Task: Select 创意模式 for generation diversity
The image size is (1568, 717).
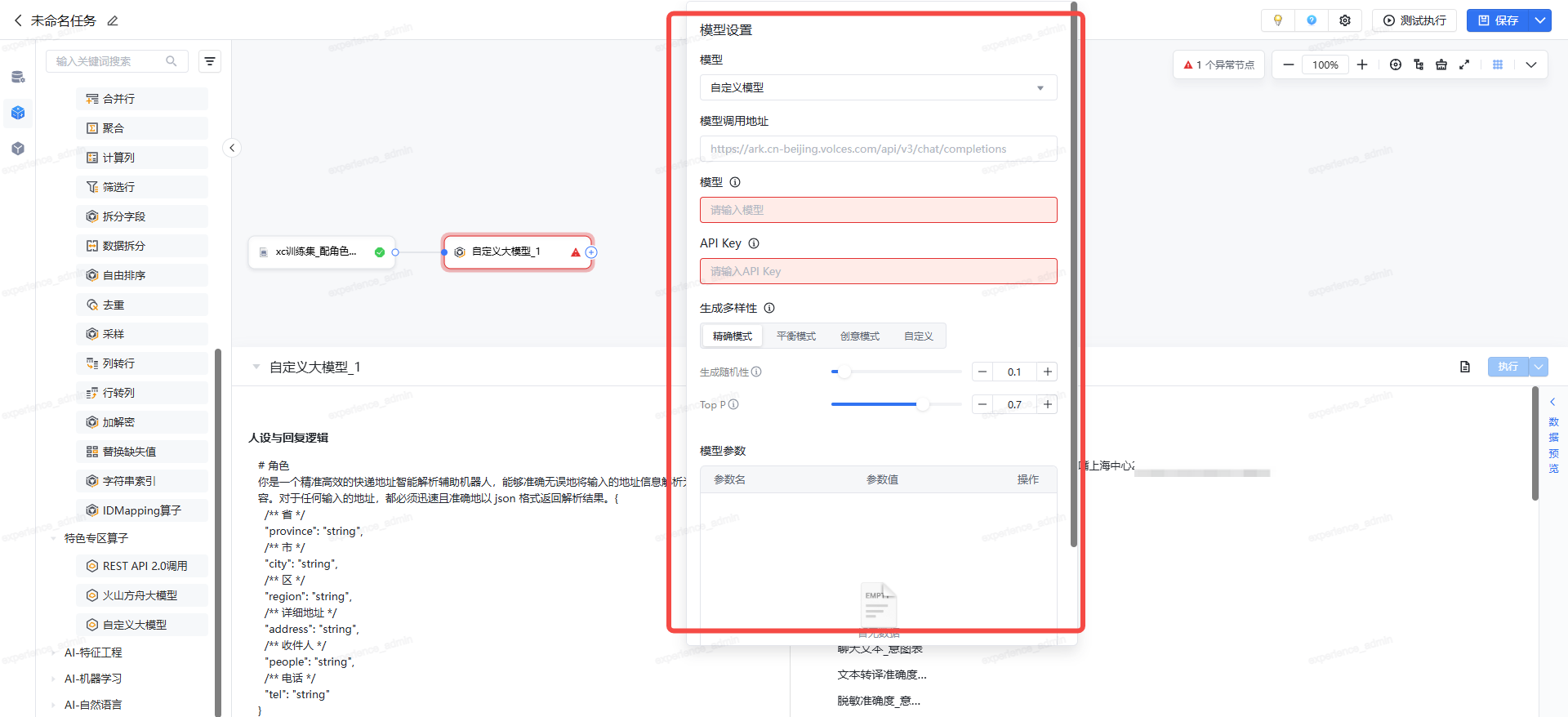Action: coord(860,336)
